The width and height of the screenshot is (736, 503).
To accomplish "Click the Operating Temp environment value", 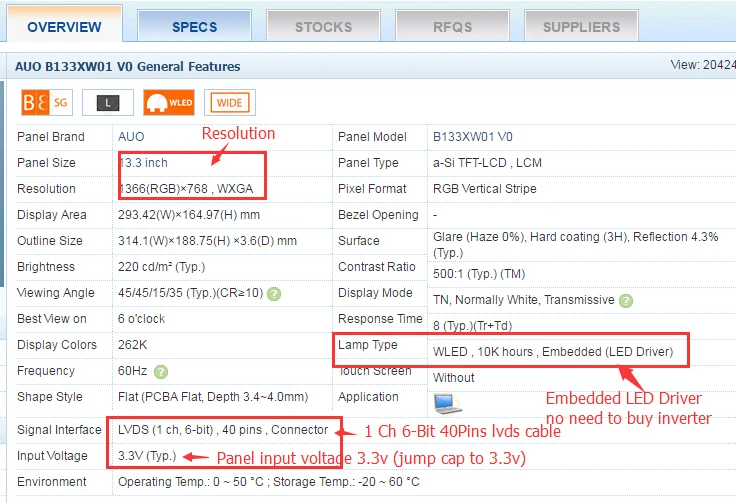I will click(268, 481).
